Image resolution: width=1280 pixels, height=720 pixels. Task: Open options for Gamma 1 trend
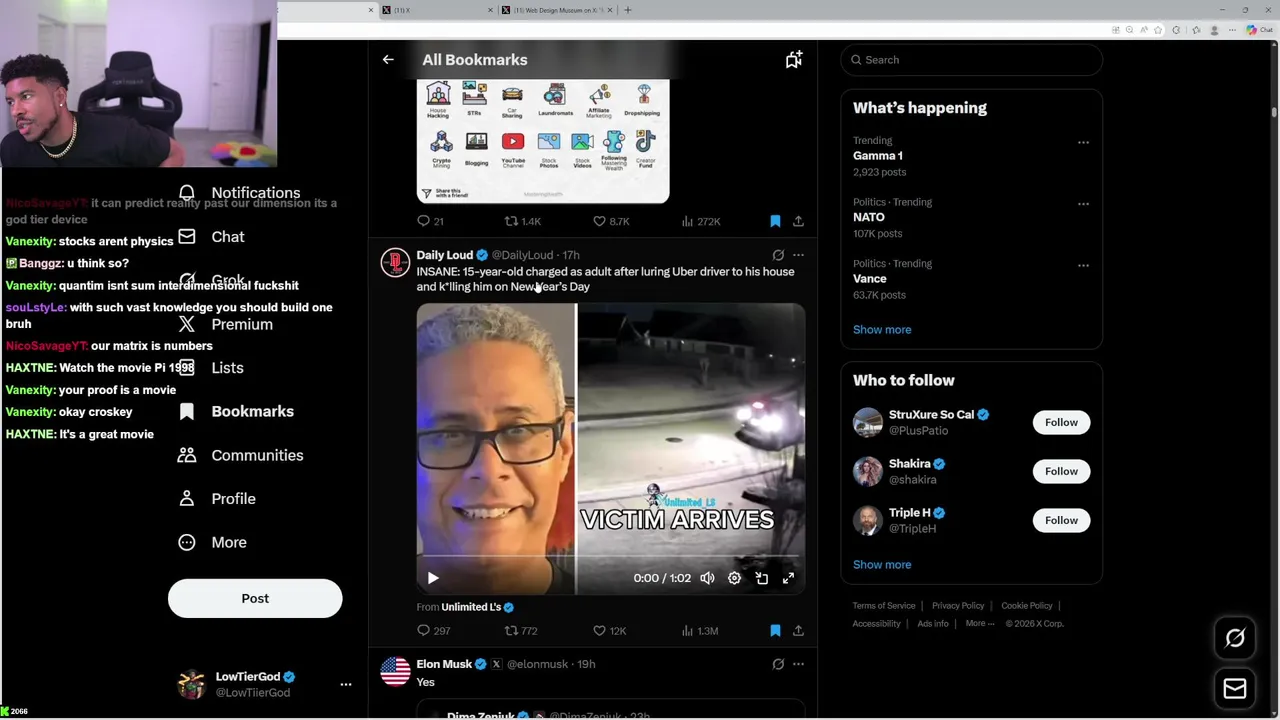pyautogui.click(x=1083, y=142)
